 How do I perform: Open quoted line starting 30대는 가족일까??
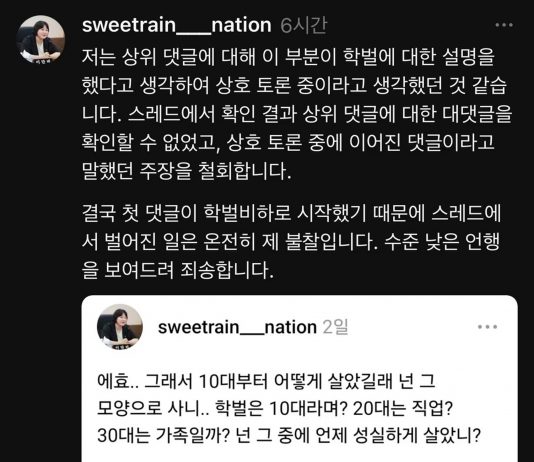tap(289, 435)
